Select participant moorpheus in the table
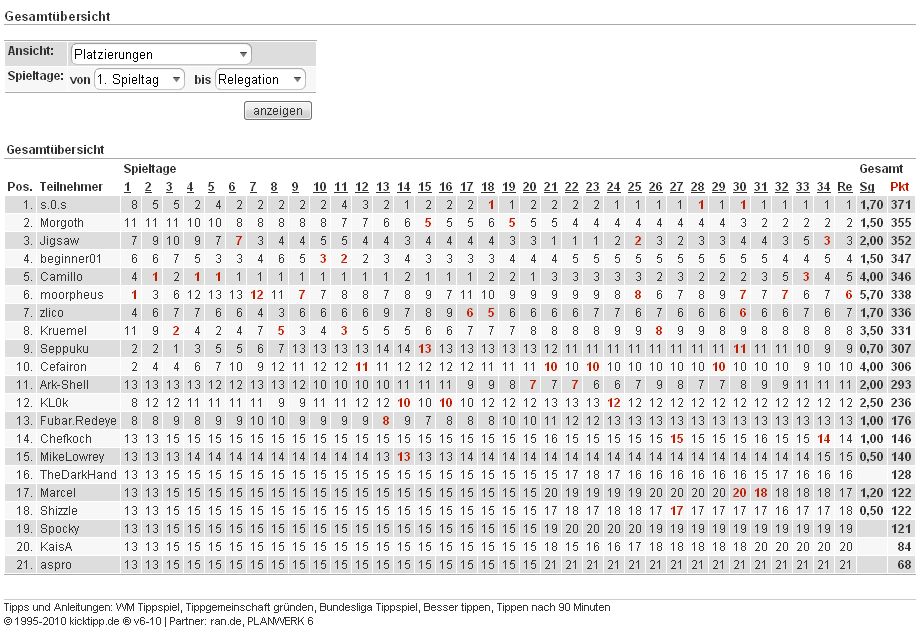924x633 pixels. coord(71,295)
